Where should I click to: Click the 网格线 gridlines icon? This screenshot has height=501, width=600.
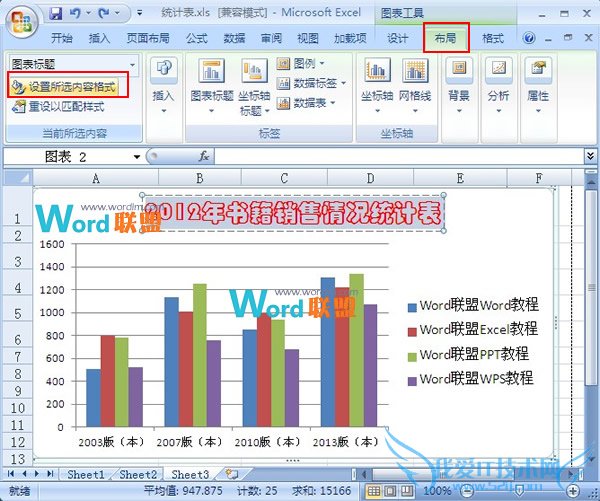point(414,72)
